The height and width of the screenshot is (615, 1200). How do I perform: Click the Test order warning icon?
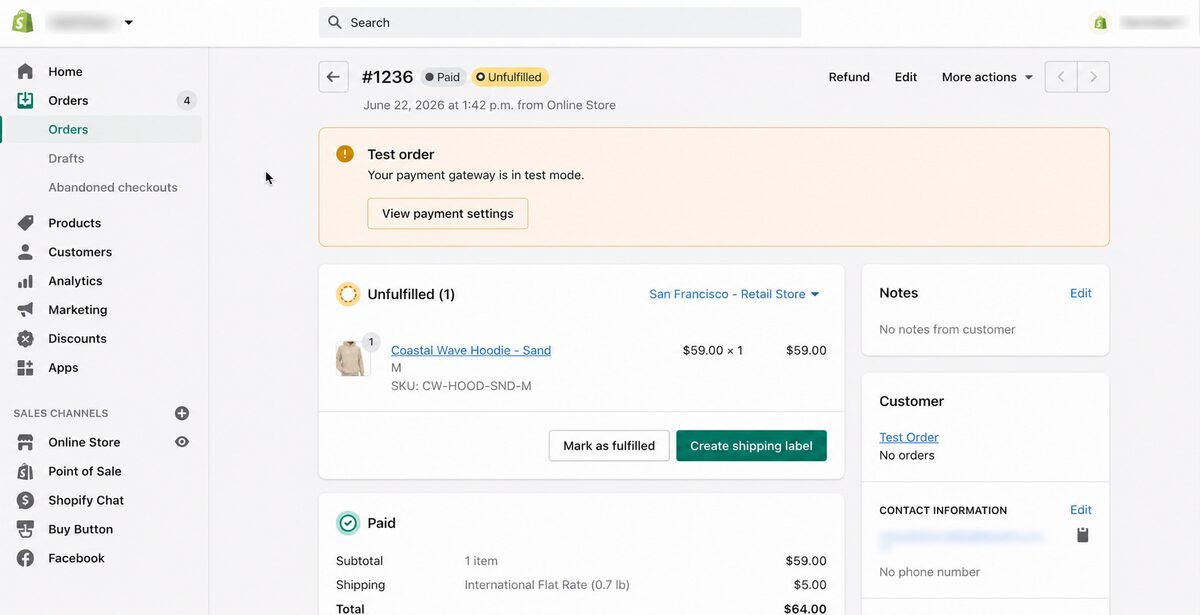(x=345, y=154)
